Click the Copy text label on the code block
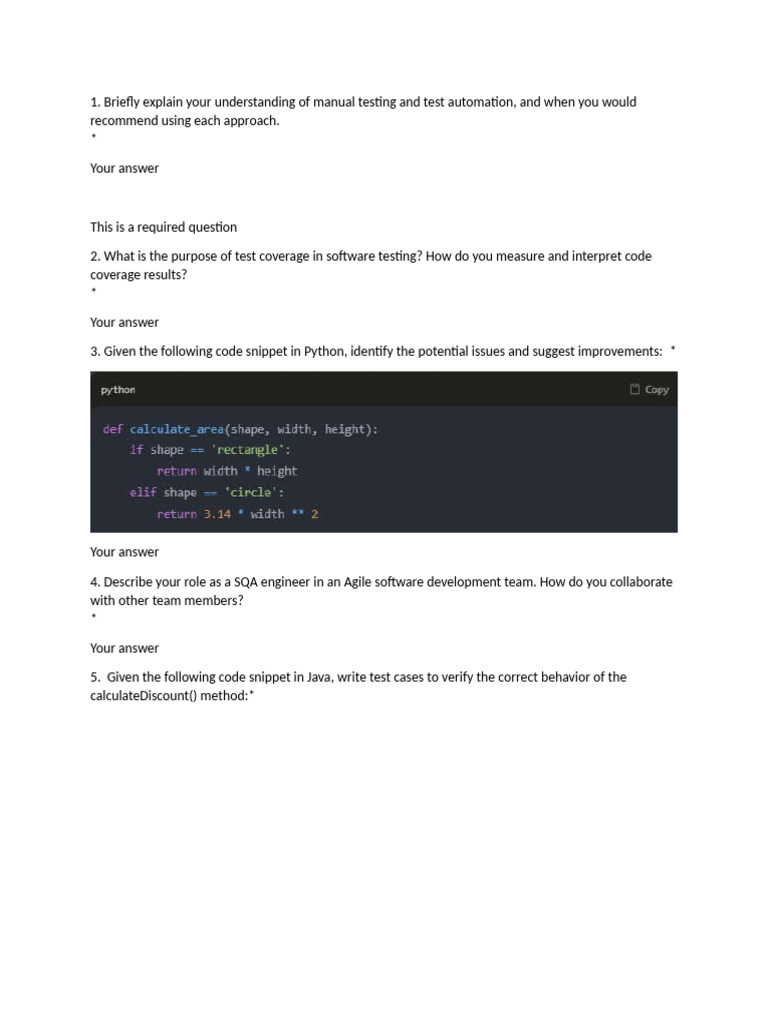Screen dimensions: 768x1024 click(x=657, y=390)
